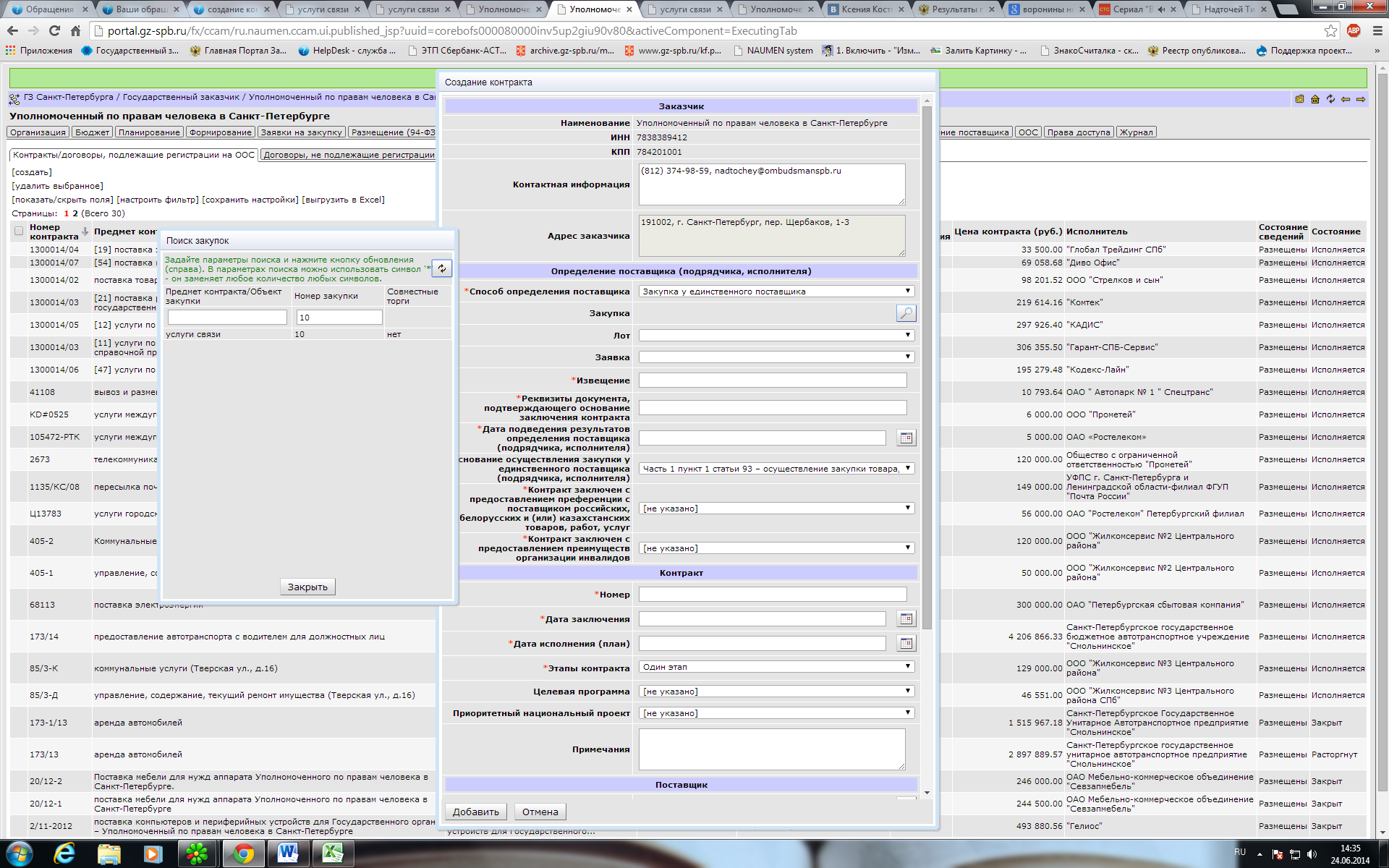The width and height of the screenshot is (1389, 868).
Task: Open the Этапы контракта dropdown
Action: click(776, 667)
